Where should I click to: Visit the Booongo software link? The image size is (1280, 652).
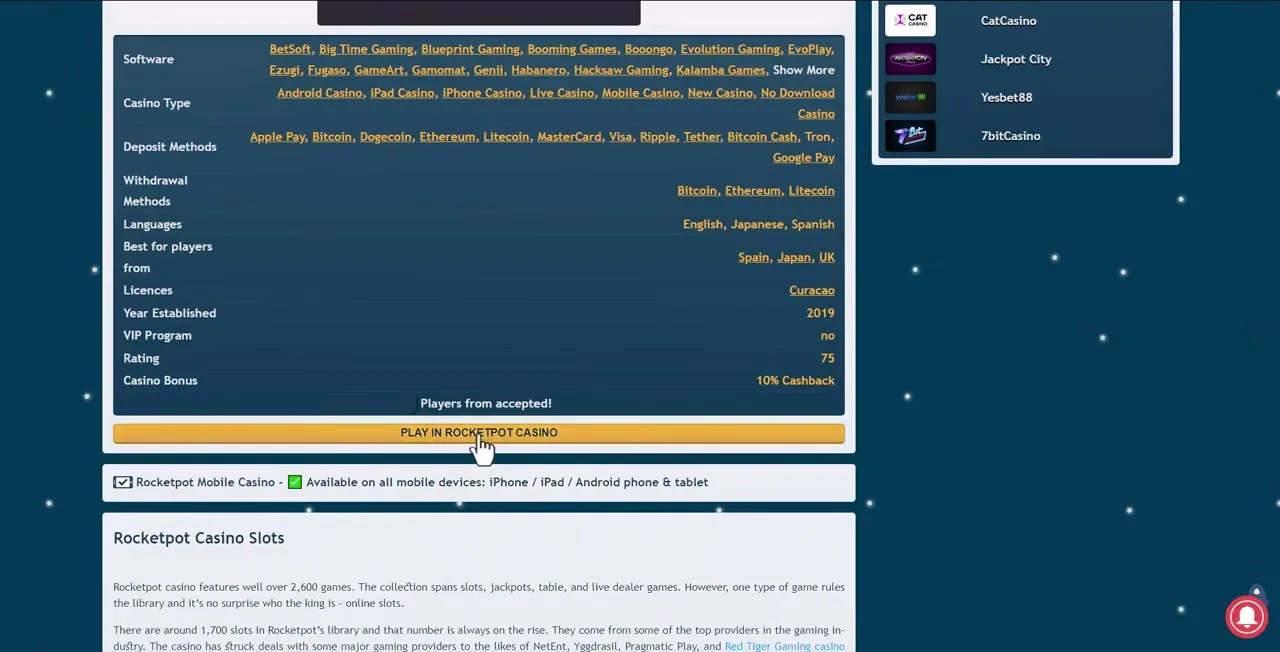[x=648, y=49]
